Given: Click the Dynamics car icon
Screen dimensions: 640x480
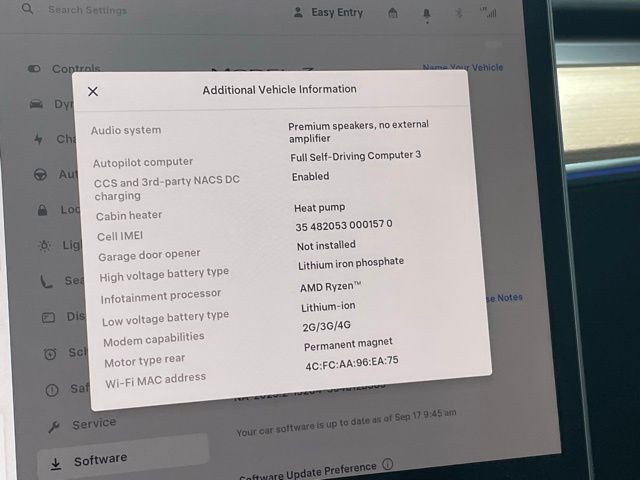Looking at the screenshot, I should (36, 104).
